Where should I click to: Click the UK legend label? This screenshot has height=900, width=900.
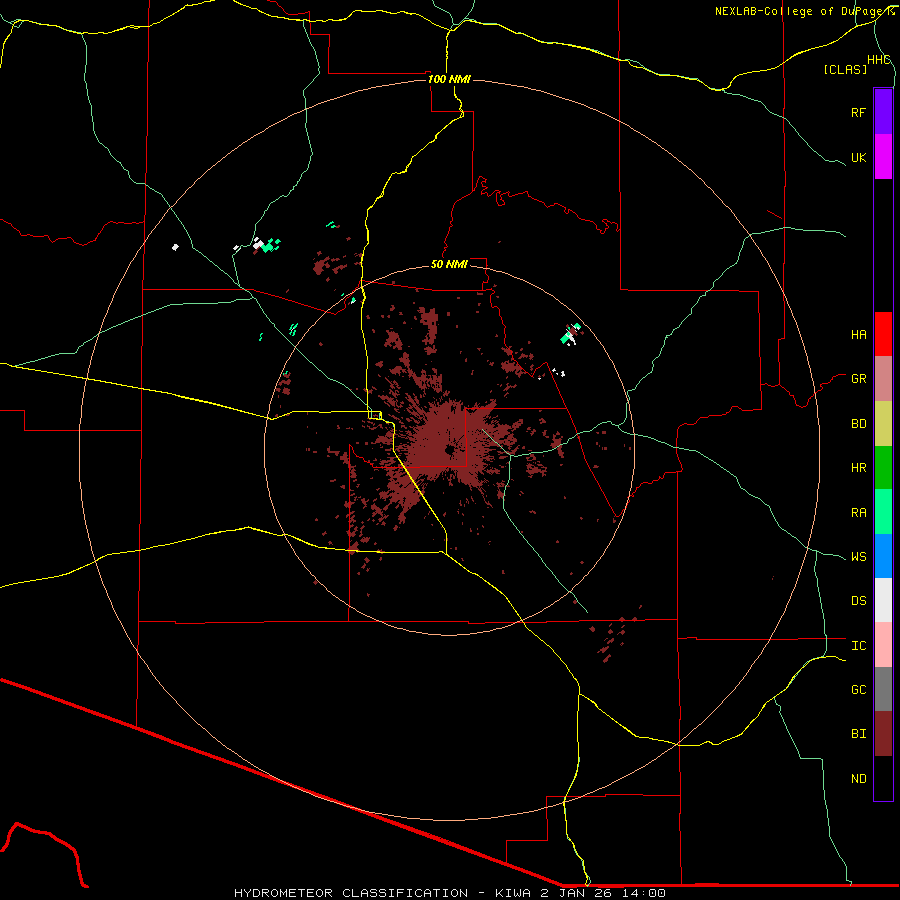[858, 157]
